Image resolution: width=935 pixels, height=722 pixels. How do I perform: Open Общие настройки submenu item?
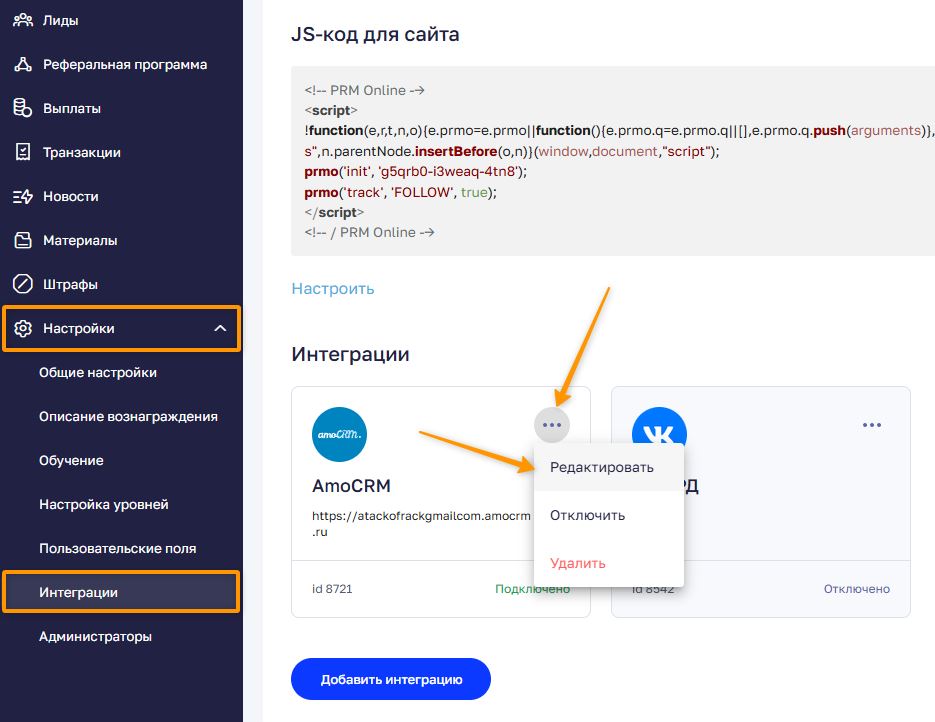pyautogui.click(x=98, y=372)
